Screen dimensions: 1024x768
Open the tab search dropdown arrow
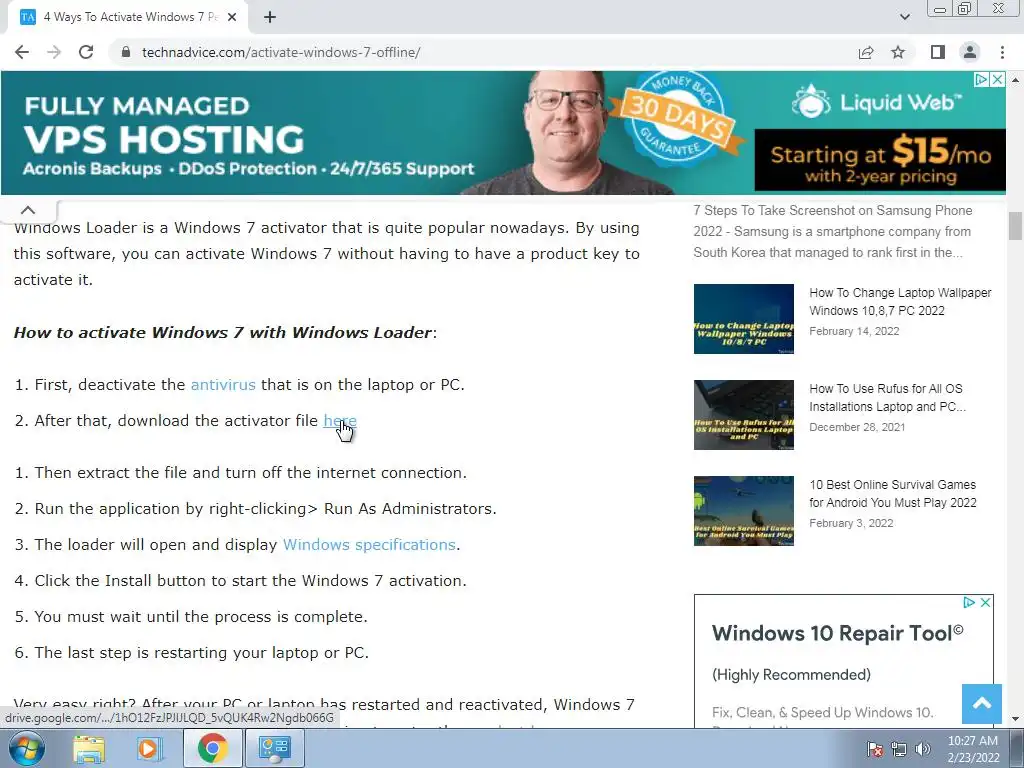point(904,17)
